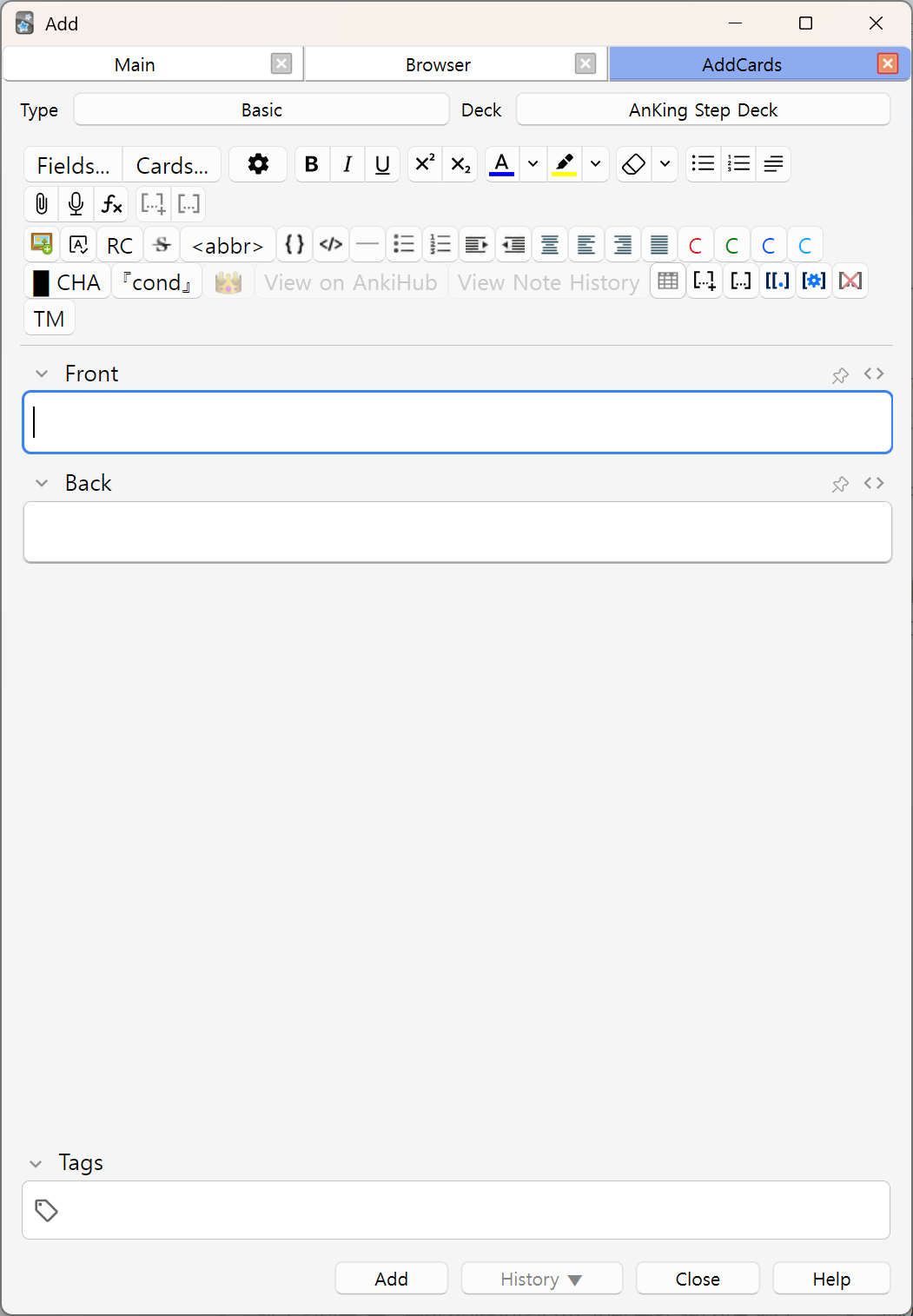Open the Fields... editor
Image resolution: width=913 pixels, height=1316 pixels.
(x=73, y=165)
